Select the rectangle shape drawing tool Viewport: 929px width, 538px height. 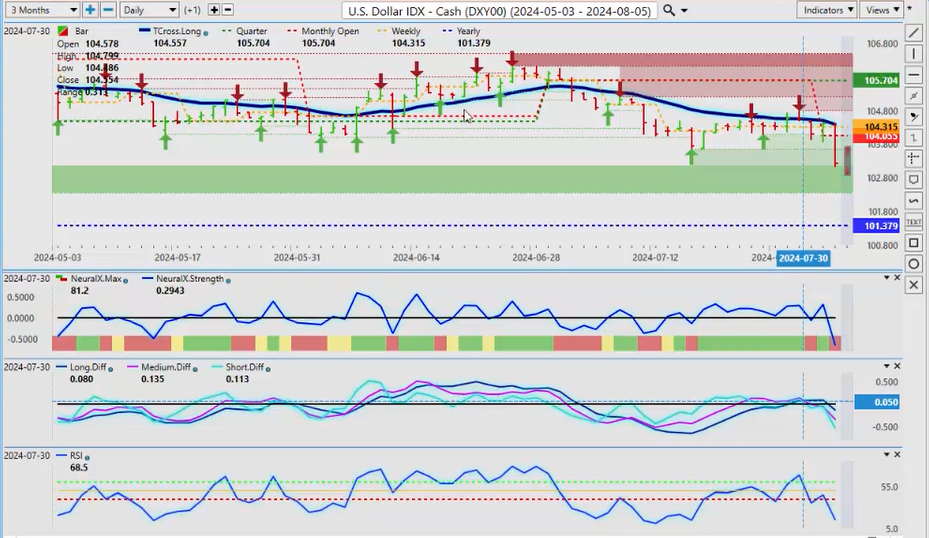tap(913, 243)
